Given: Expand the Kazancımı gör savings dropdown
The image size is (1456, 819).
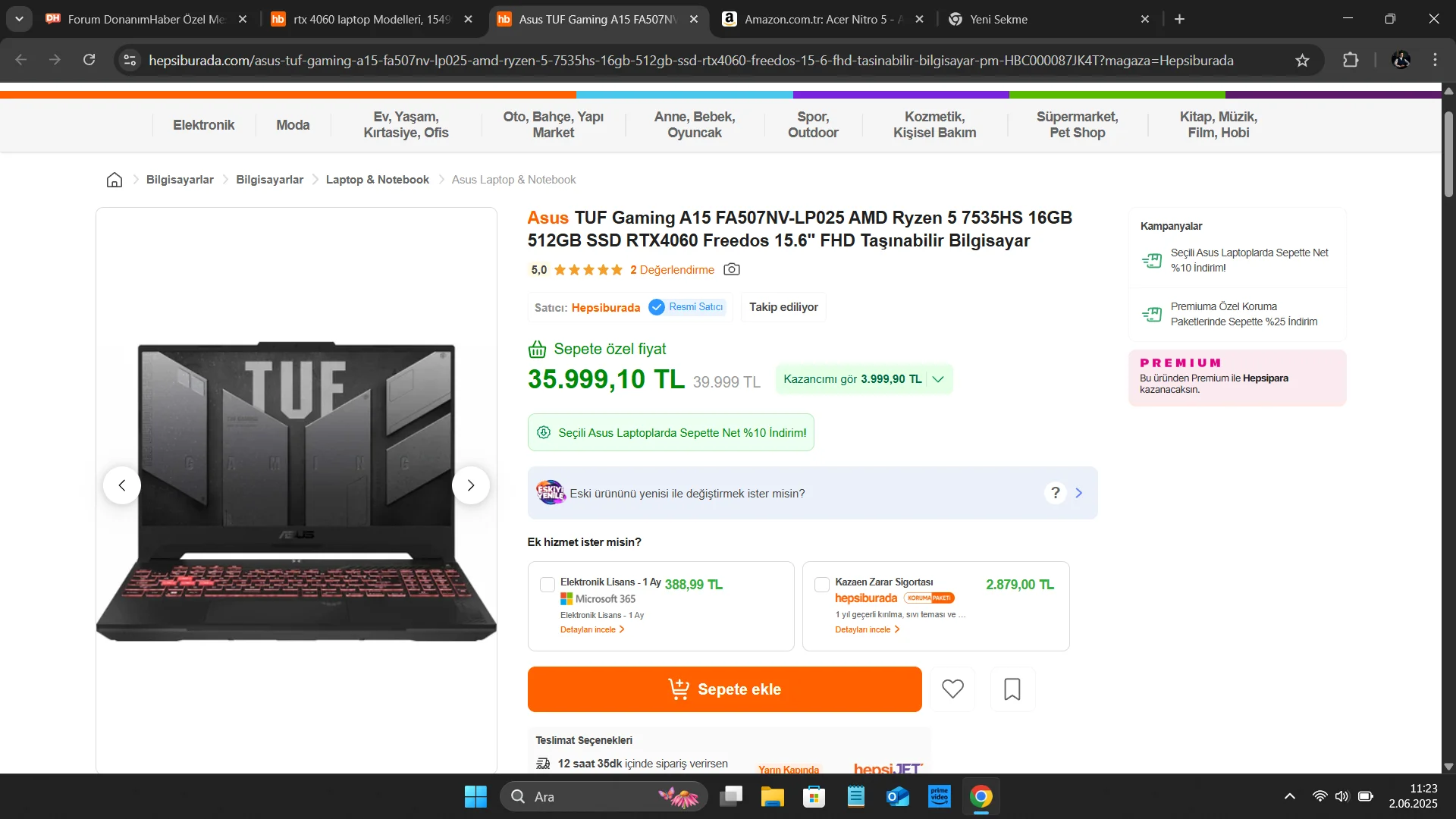Looking at the screenshot, I should point(864,379).
